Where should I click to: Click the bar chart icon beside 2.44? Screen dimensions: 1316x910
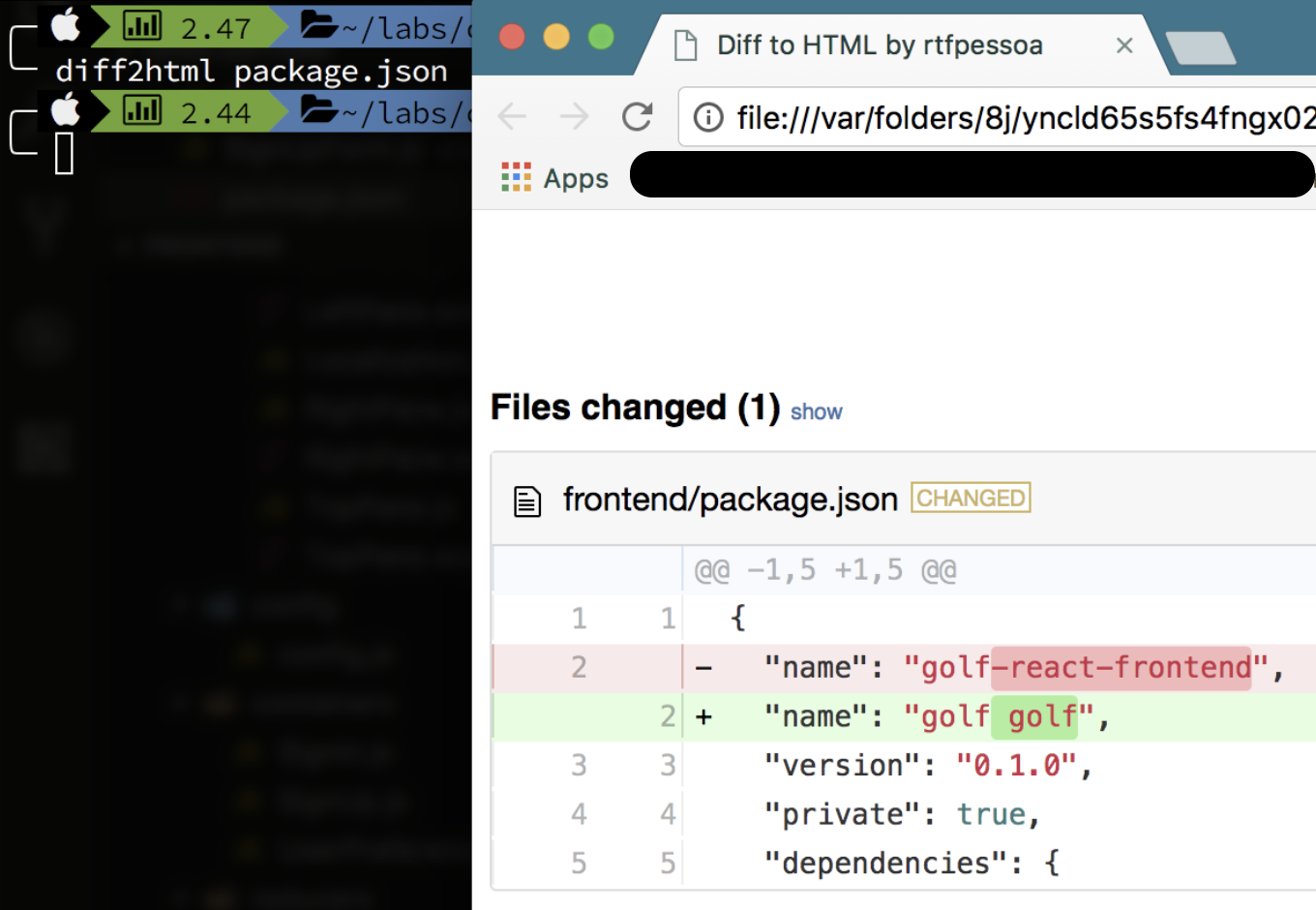pos(142,110)
